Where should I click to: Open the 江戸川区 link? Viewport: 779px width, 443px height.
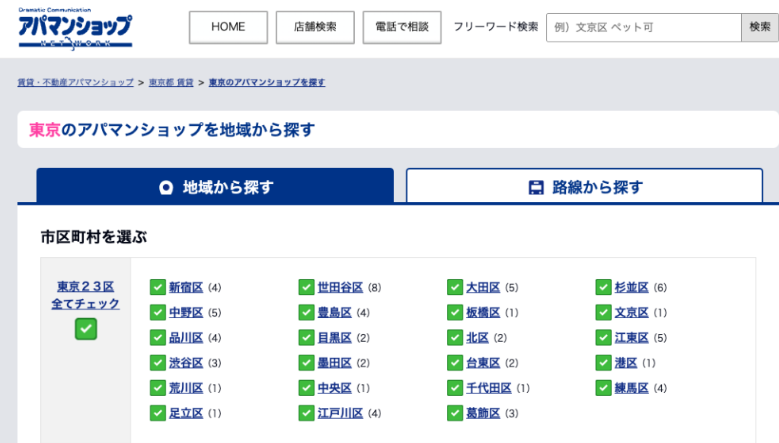tap(340, 414)
